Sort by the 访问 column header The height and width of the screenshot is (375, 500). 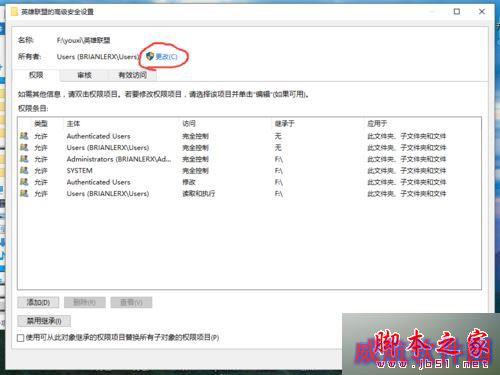click(x=189, y=124)
